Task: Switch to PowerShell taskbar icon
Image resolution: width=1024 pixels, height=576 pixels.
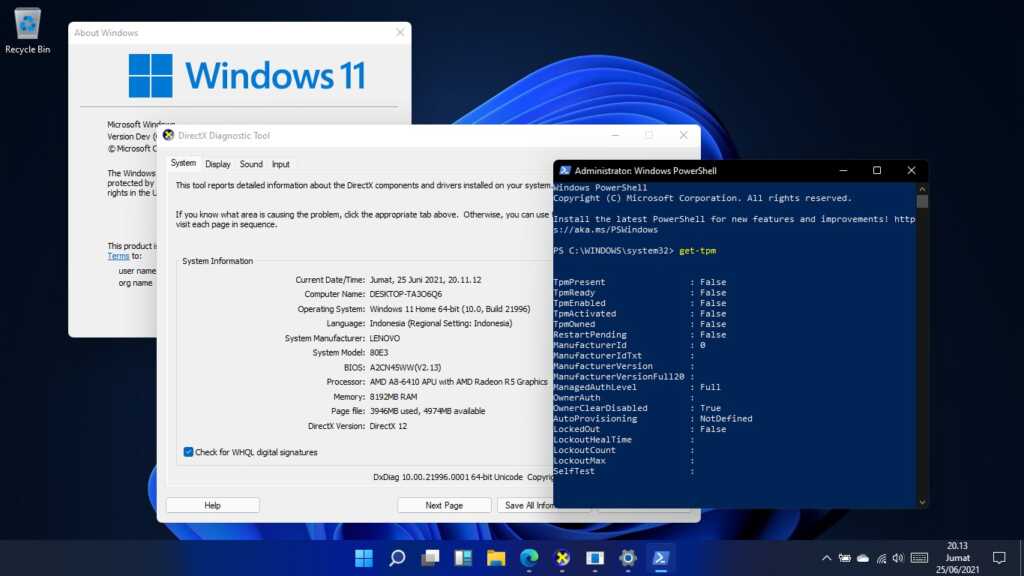Action: [660, 558]
